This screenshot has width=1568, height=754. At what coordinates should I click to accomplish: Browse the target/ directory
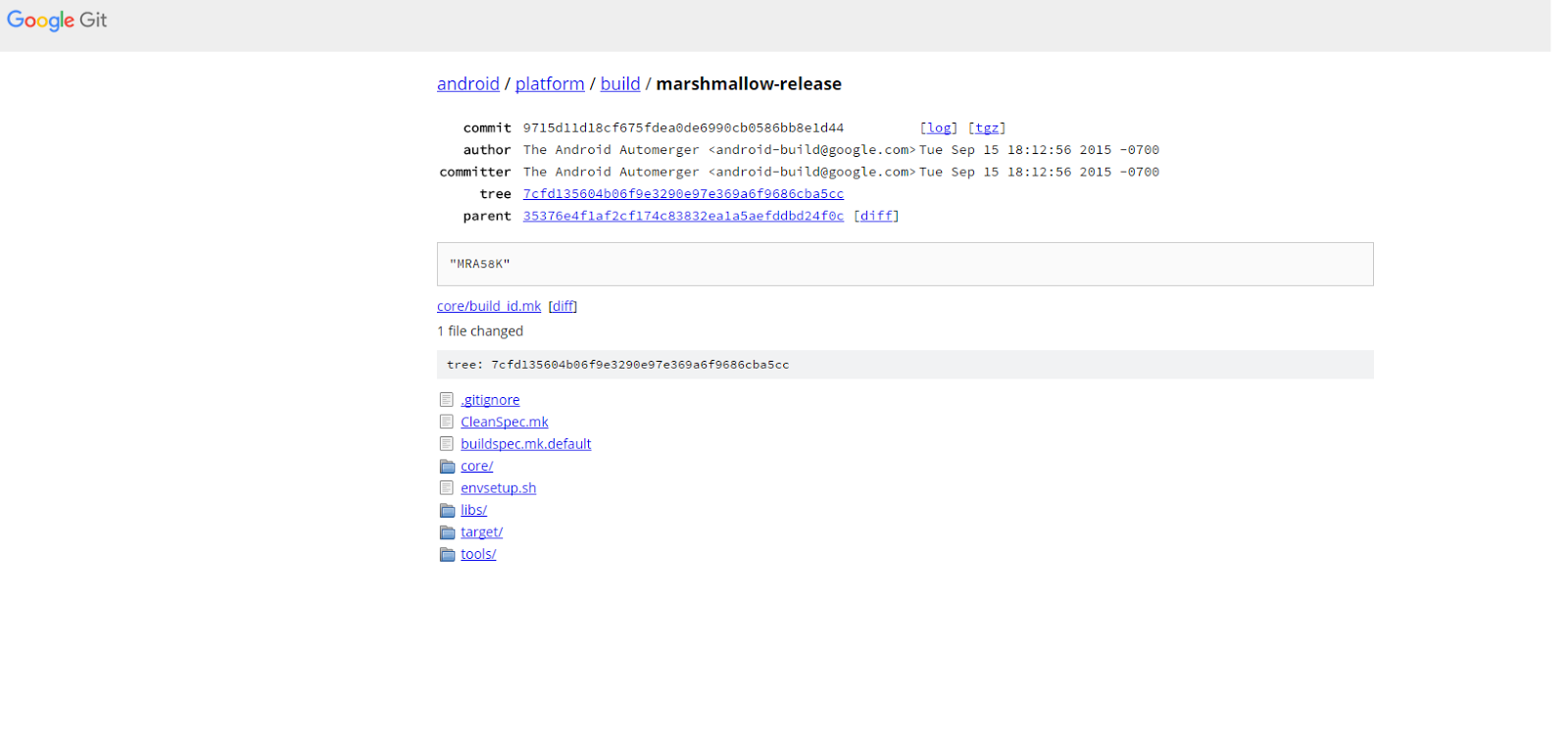point(482,532)
